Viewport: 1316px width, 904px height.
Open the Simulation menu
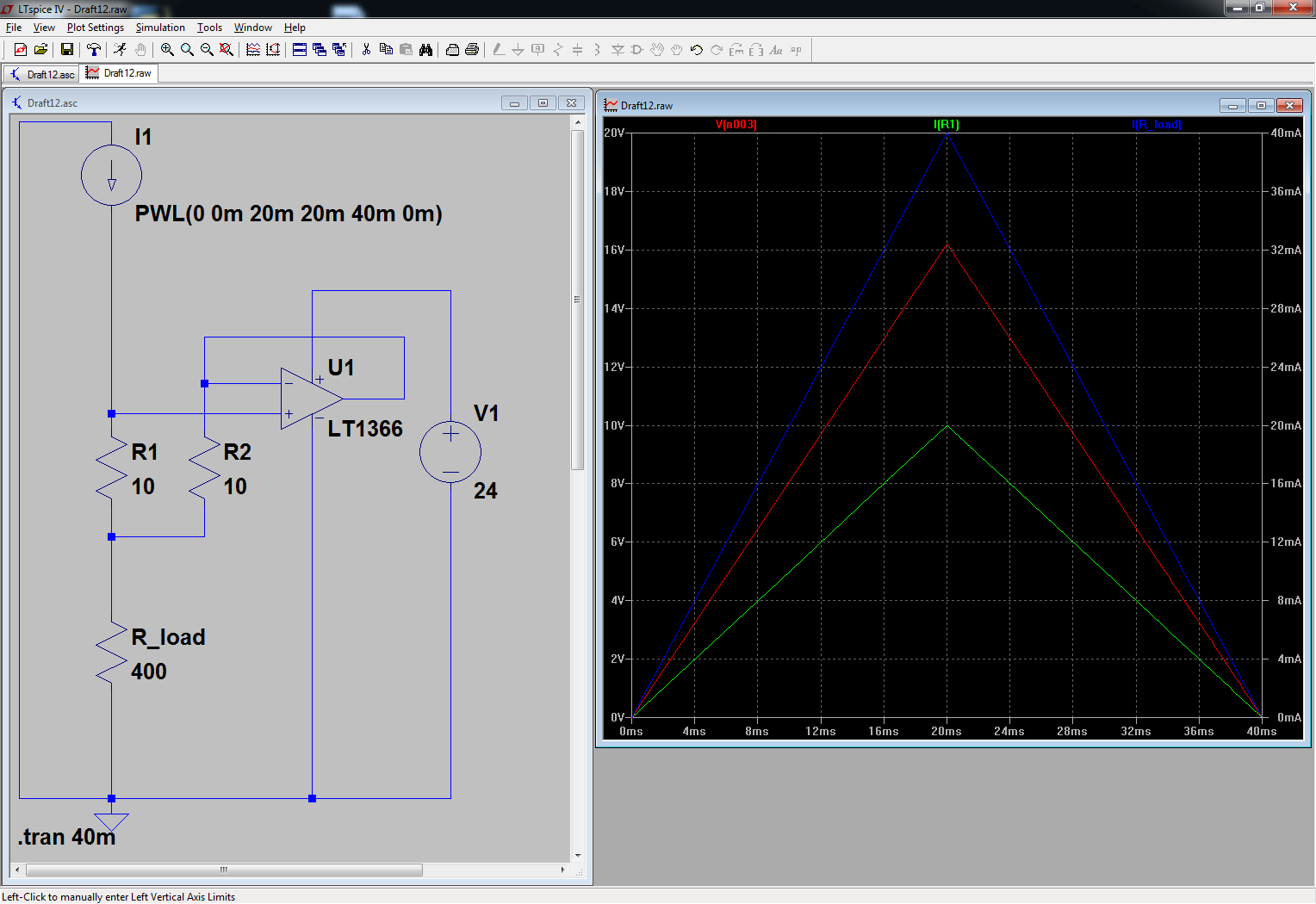click(x=160, y=28)
